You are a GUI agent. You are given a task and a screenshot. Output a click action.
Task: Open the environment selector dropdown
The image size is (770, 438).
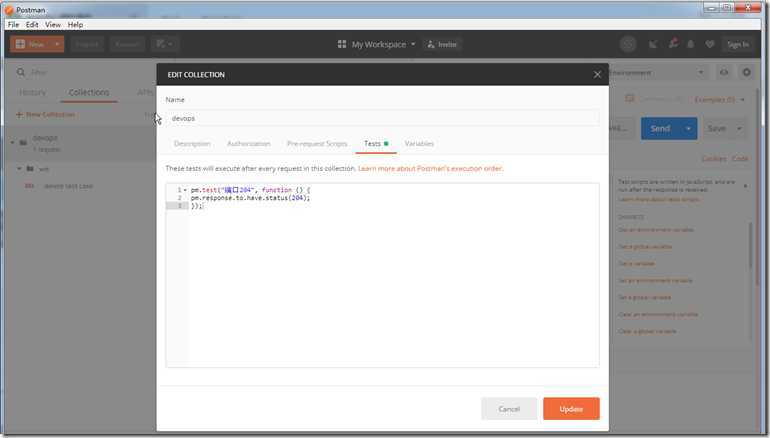(658, 73)
